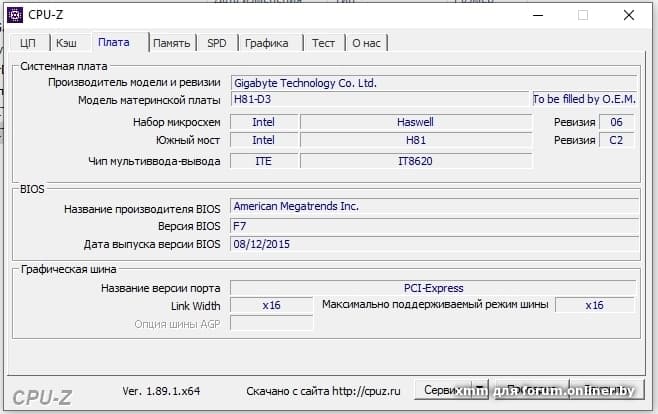This screenshot has width=658, height=414.
Task: Click the chipset revision 06 value
Action: tap(616, 122)
